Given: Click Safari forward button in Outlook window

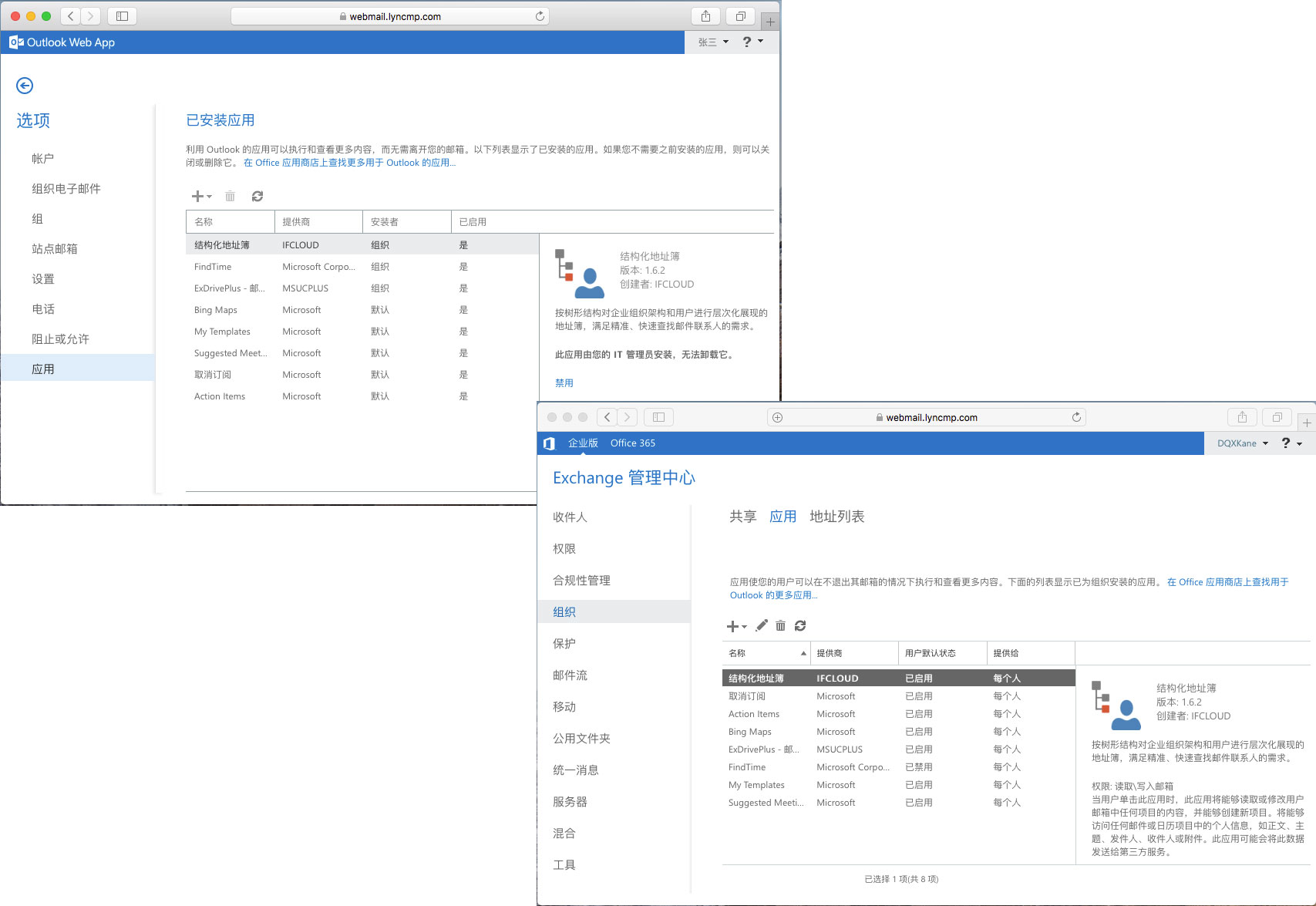Looking at the screenshot, I should pos(91,16).
